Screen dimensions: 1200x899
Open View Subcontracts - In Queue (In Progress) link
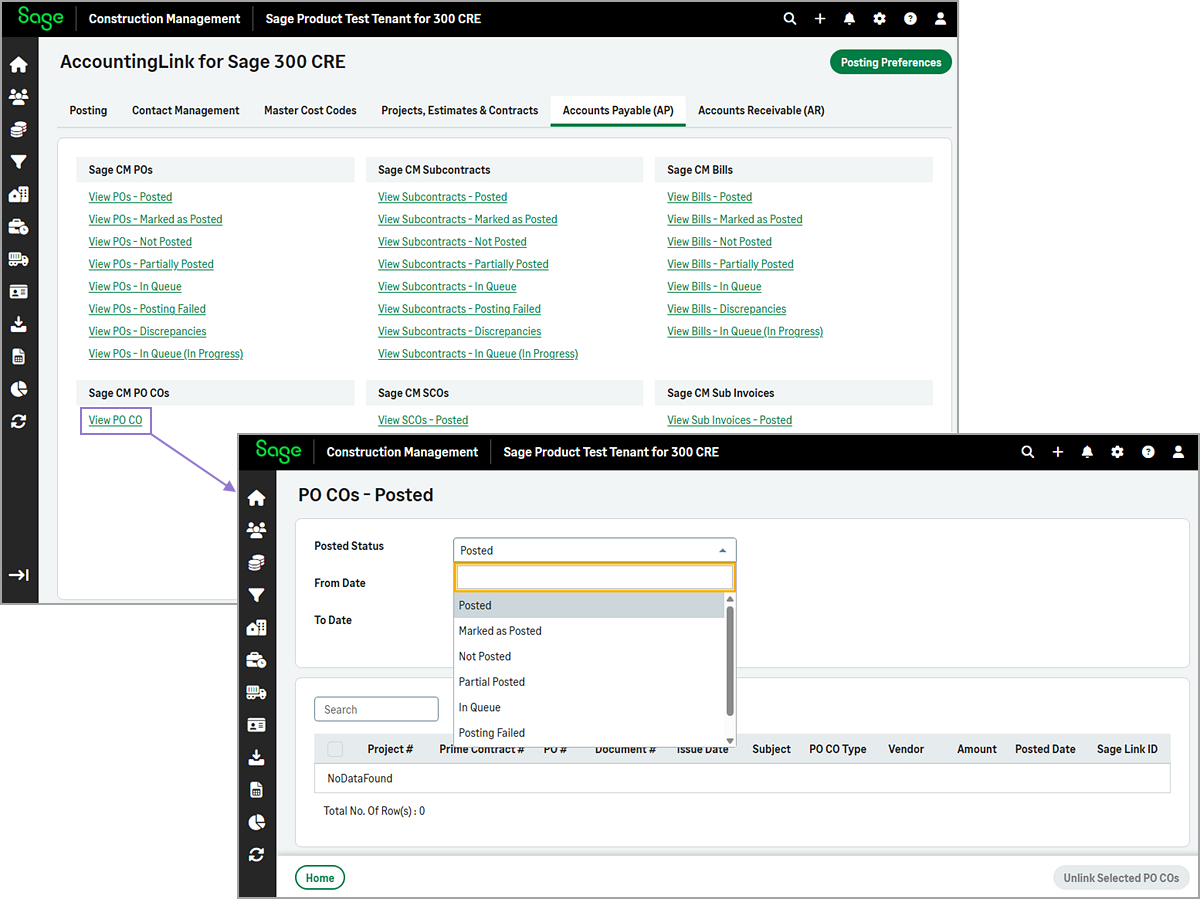(478, 354)
